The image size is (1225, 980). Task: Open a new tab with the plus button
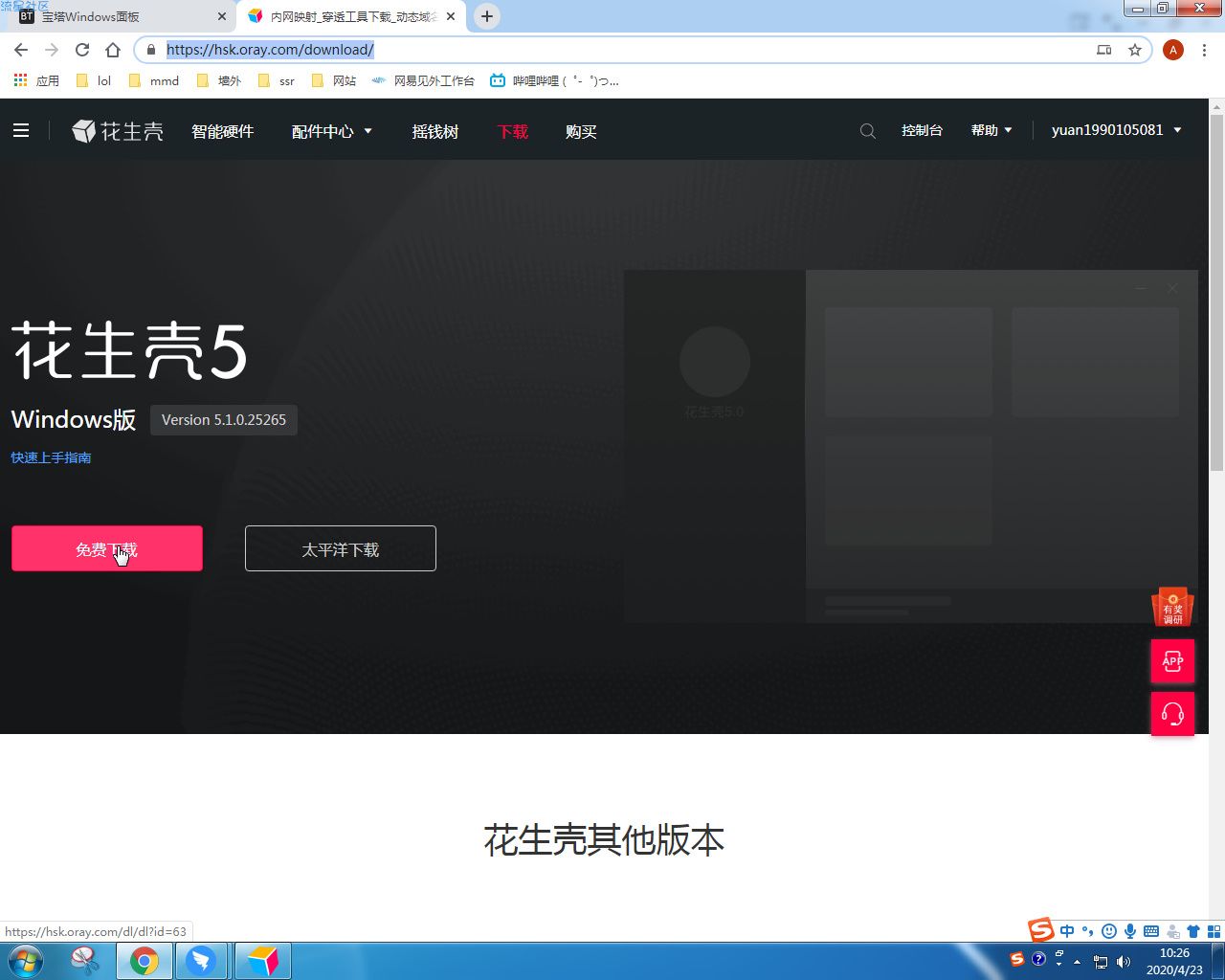pyautogui.click(x=487, y=16)
